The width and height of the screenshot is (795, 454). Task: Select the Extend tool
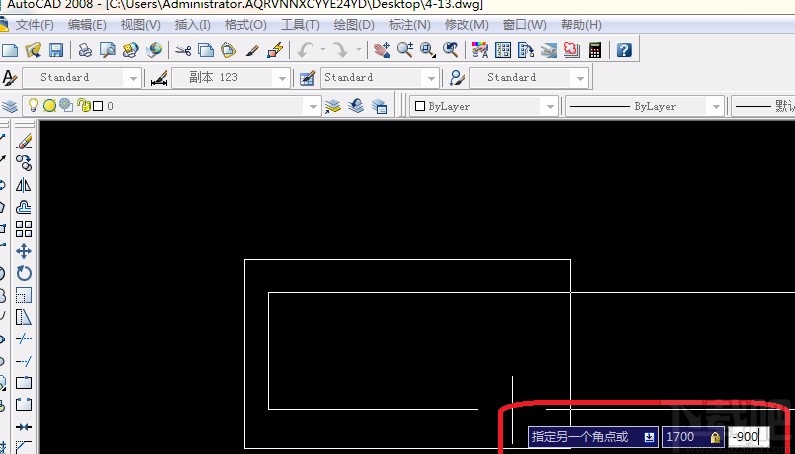[24, 361]
